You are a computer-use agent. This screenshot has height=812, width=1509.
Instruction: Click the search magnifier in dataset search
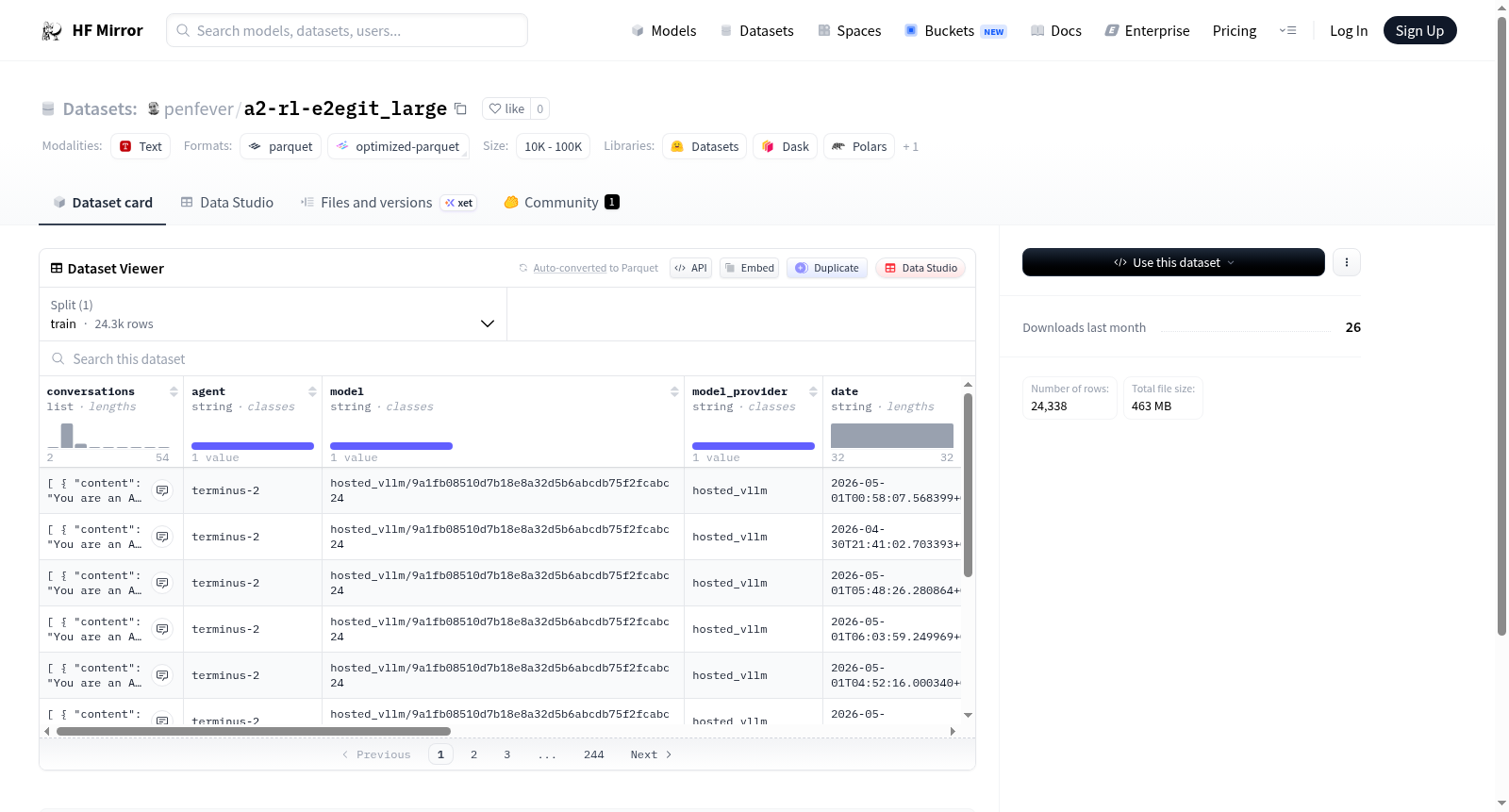[x=58, y=358]
